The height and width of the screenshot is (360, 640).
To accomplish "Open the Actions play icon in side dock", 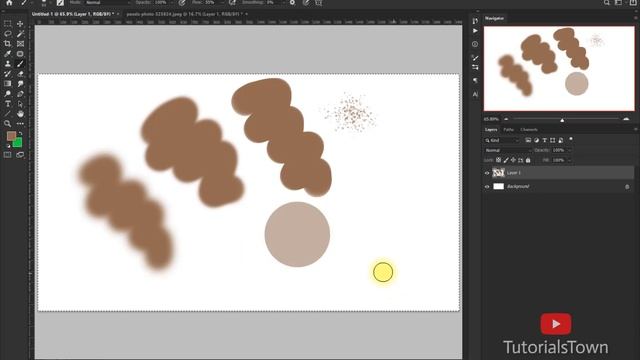I will tap(475, 31).
